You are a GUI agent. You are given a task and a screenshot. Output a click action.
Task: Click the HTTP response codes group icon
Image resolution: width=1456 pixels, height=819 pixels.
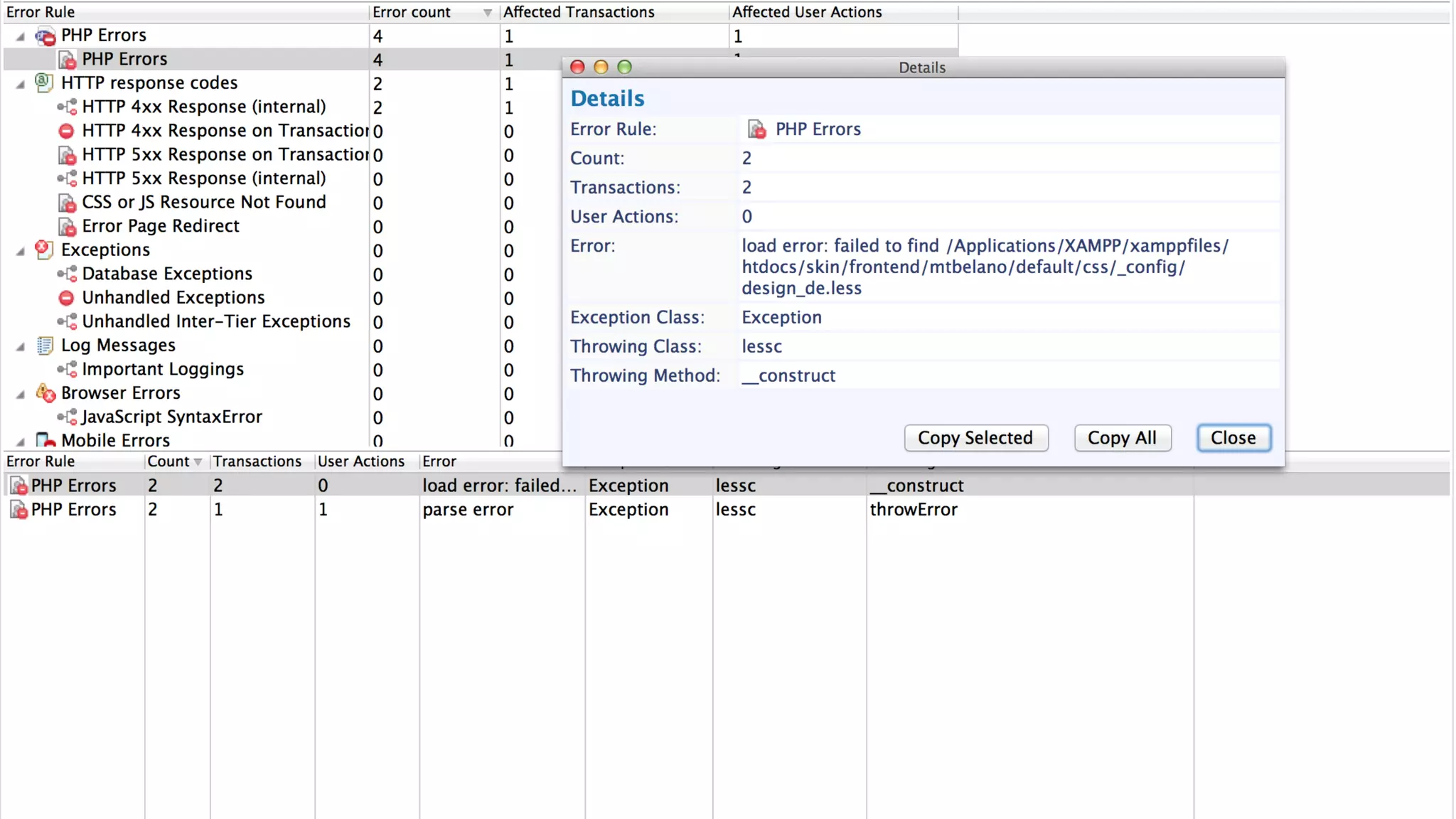(44, 82)
